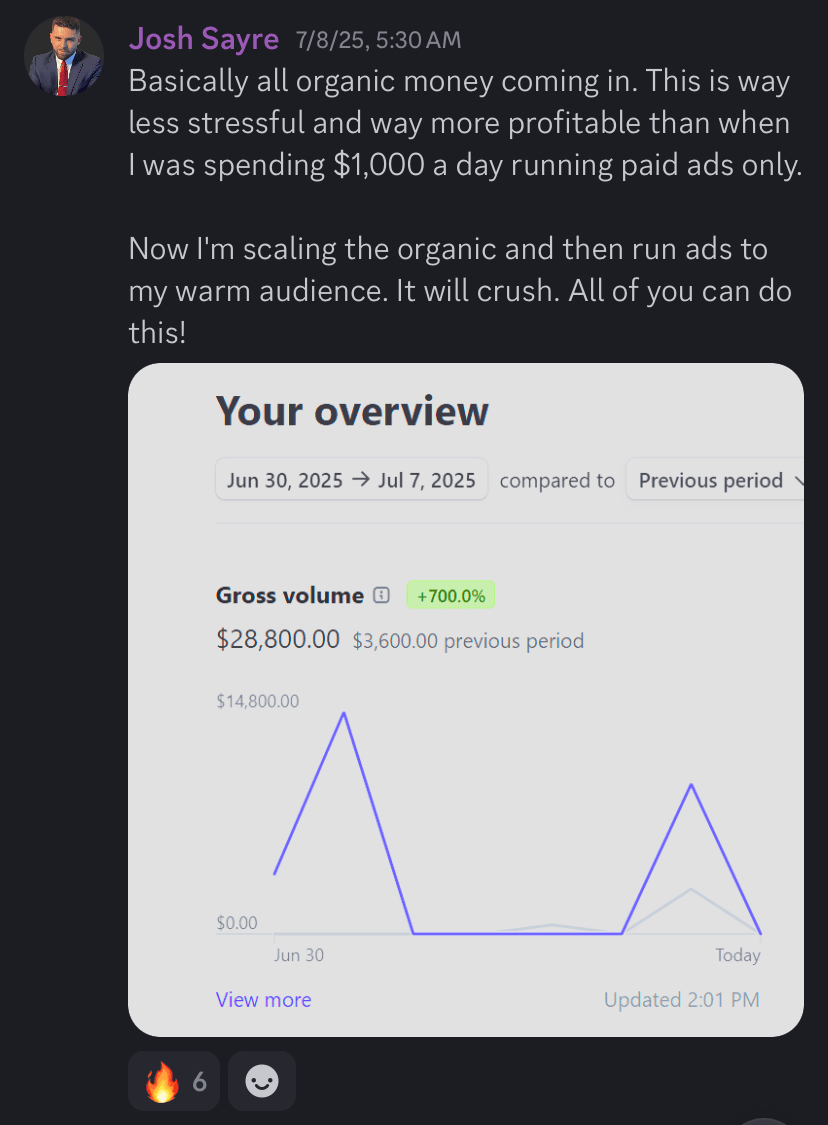The height and width of the screenshot is (1125, 828).
Task: Click the tallest purple peak on the chart
Action: pos(345,713)
